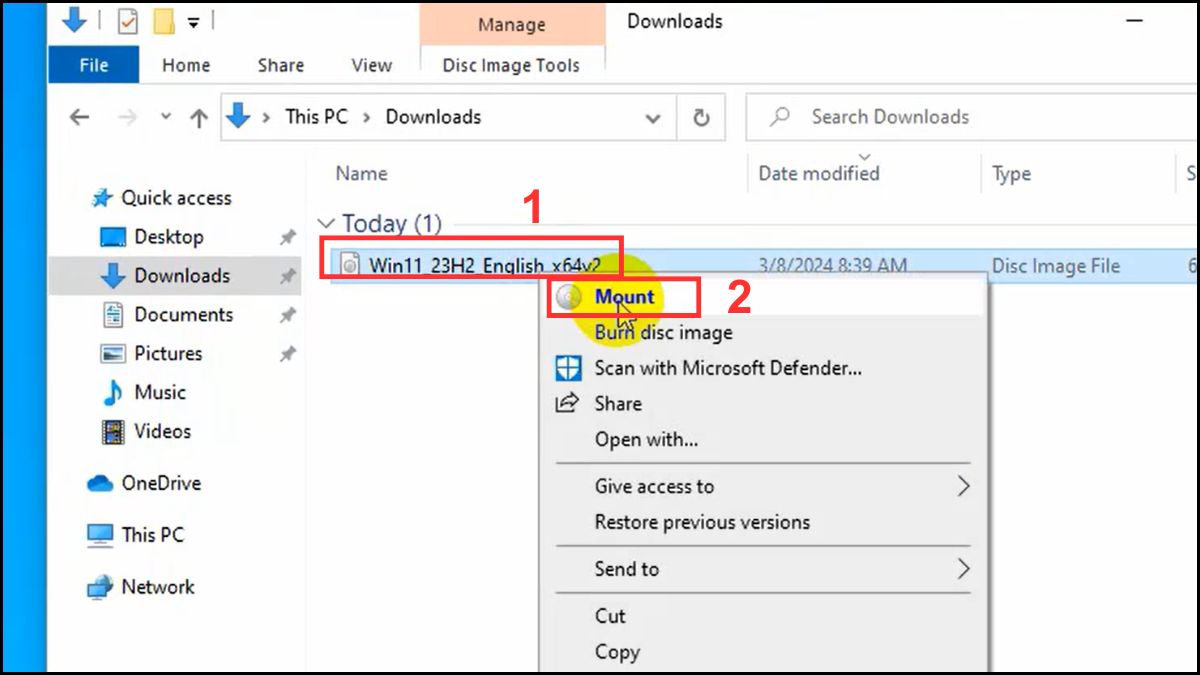Collapse the Today (1) group
This screenshot has width=1200, height=675.
[x=327, y=222]
